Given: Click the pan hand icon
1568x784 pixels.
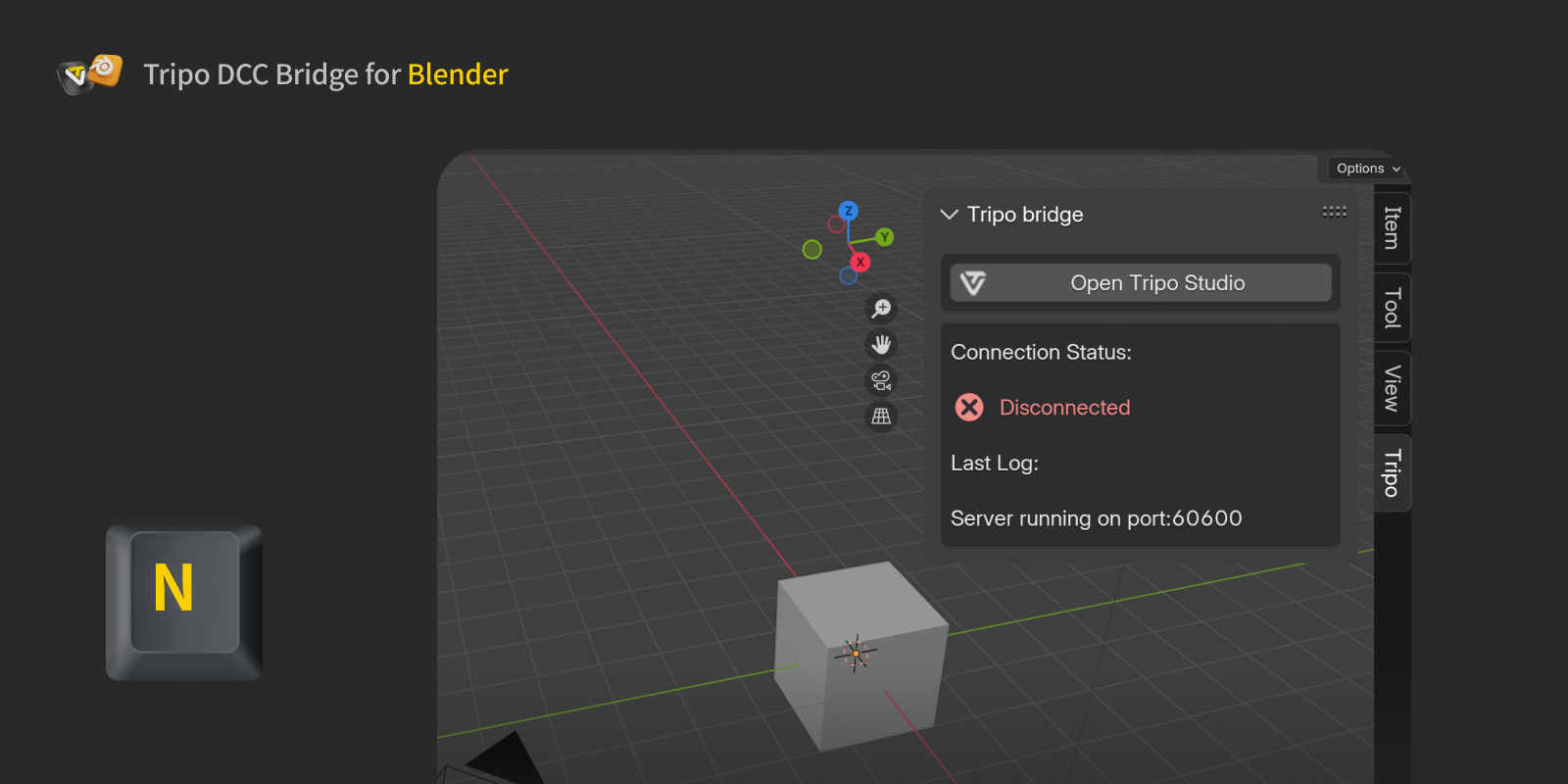Looking at the screenshot, I should point(881,344).
